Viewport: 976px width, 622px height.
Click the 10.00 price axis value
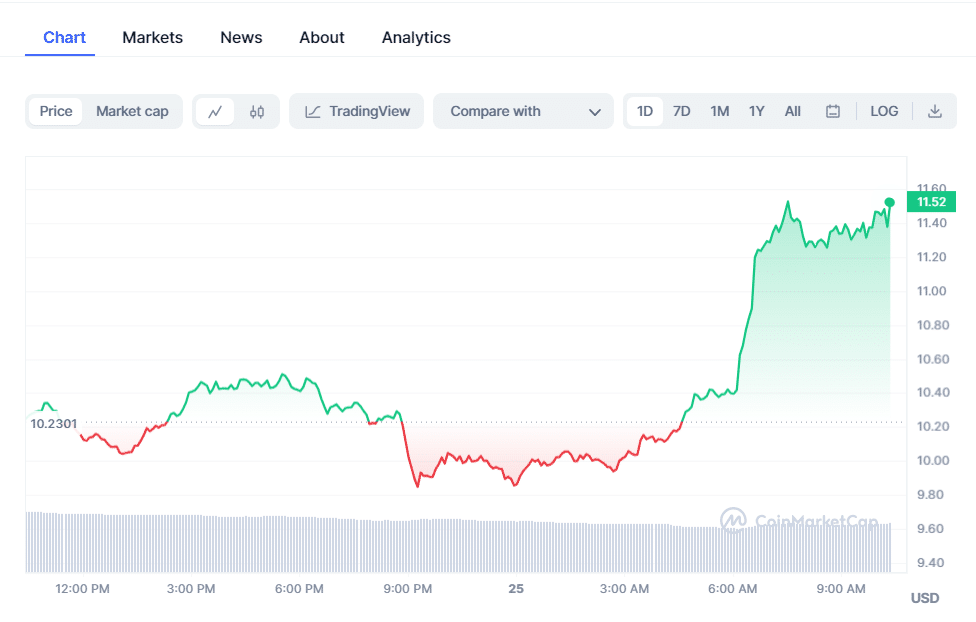tap(932, 461)
